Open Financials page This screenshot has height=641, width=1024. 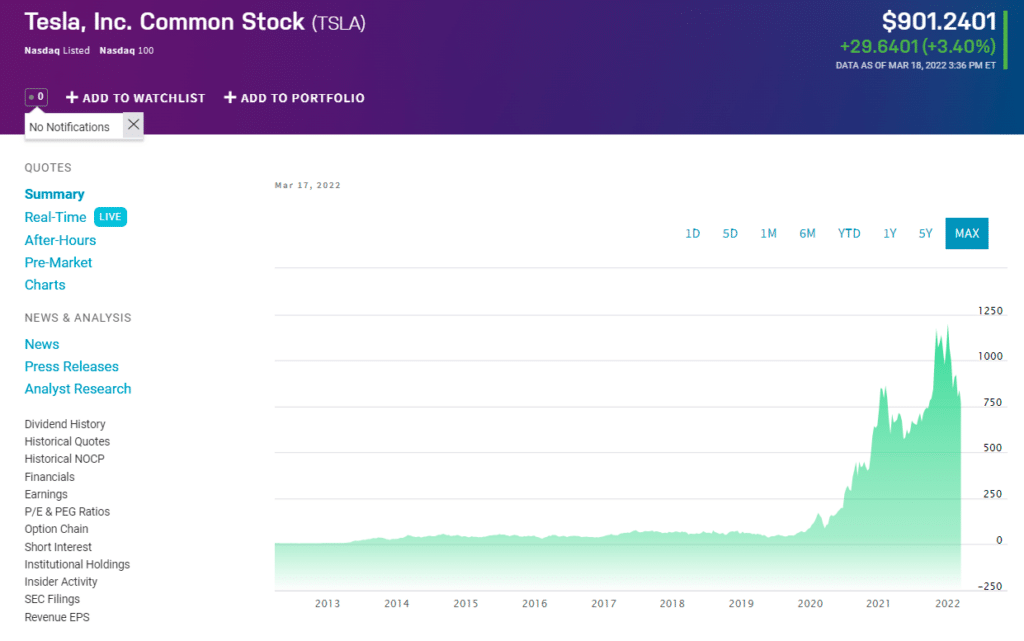50,477
